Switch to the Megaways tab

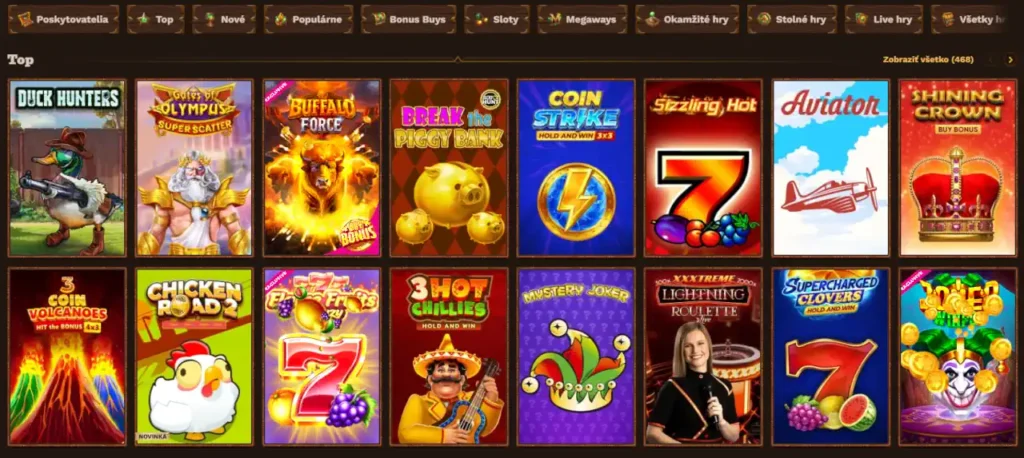click(583, 20)
